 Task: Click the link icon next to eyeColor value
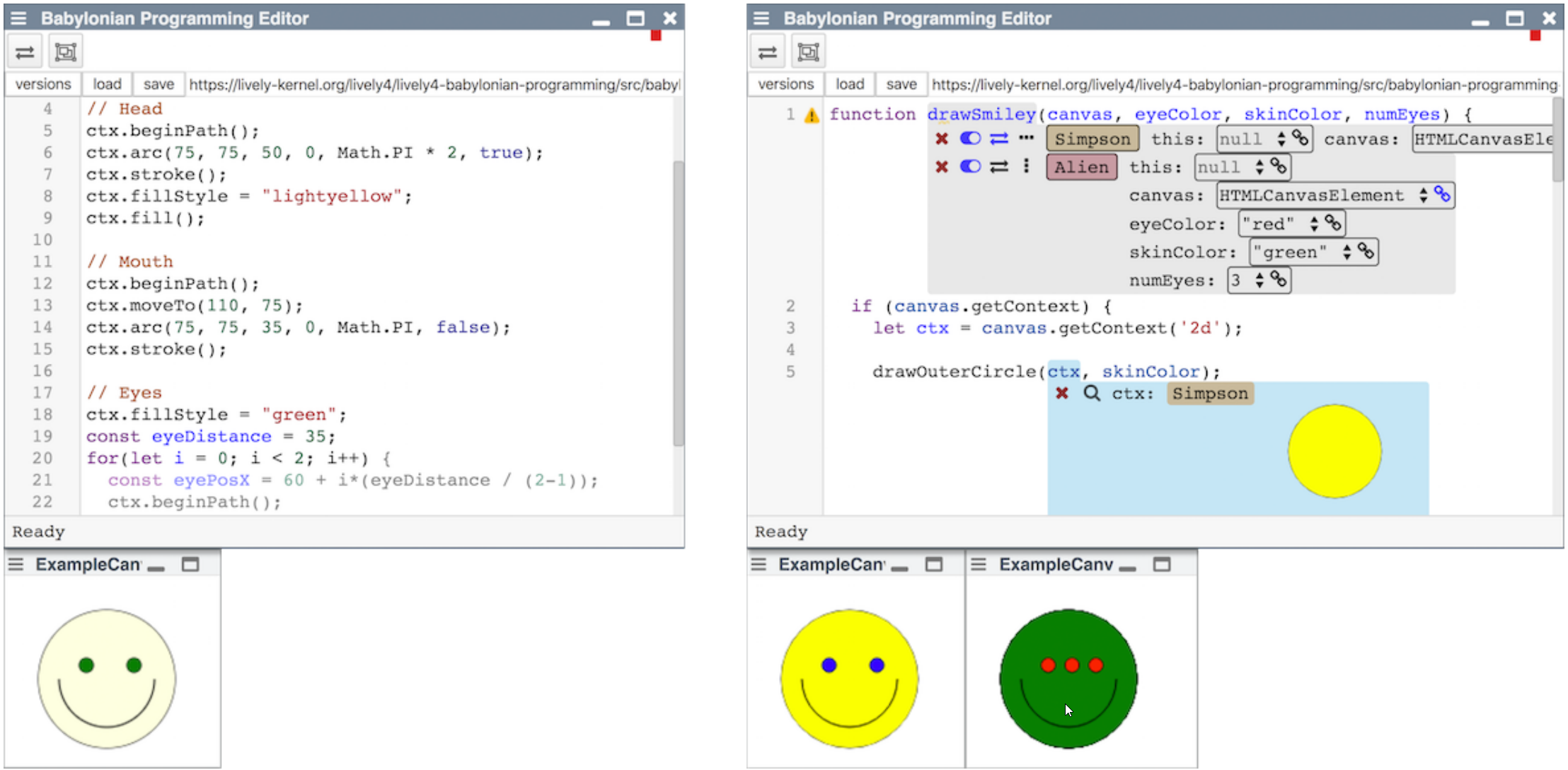(1333, 224)
